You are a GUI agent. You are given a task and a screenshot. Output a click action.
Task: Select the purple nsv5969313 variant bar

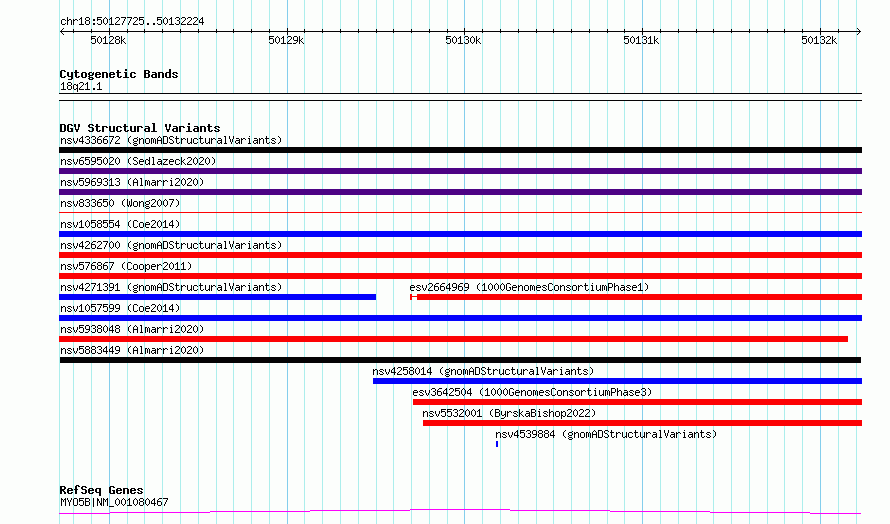coord(460,192)
